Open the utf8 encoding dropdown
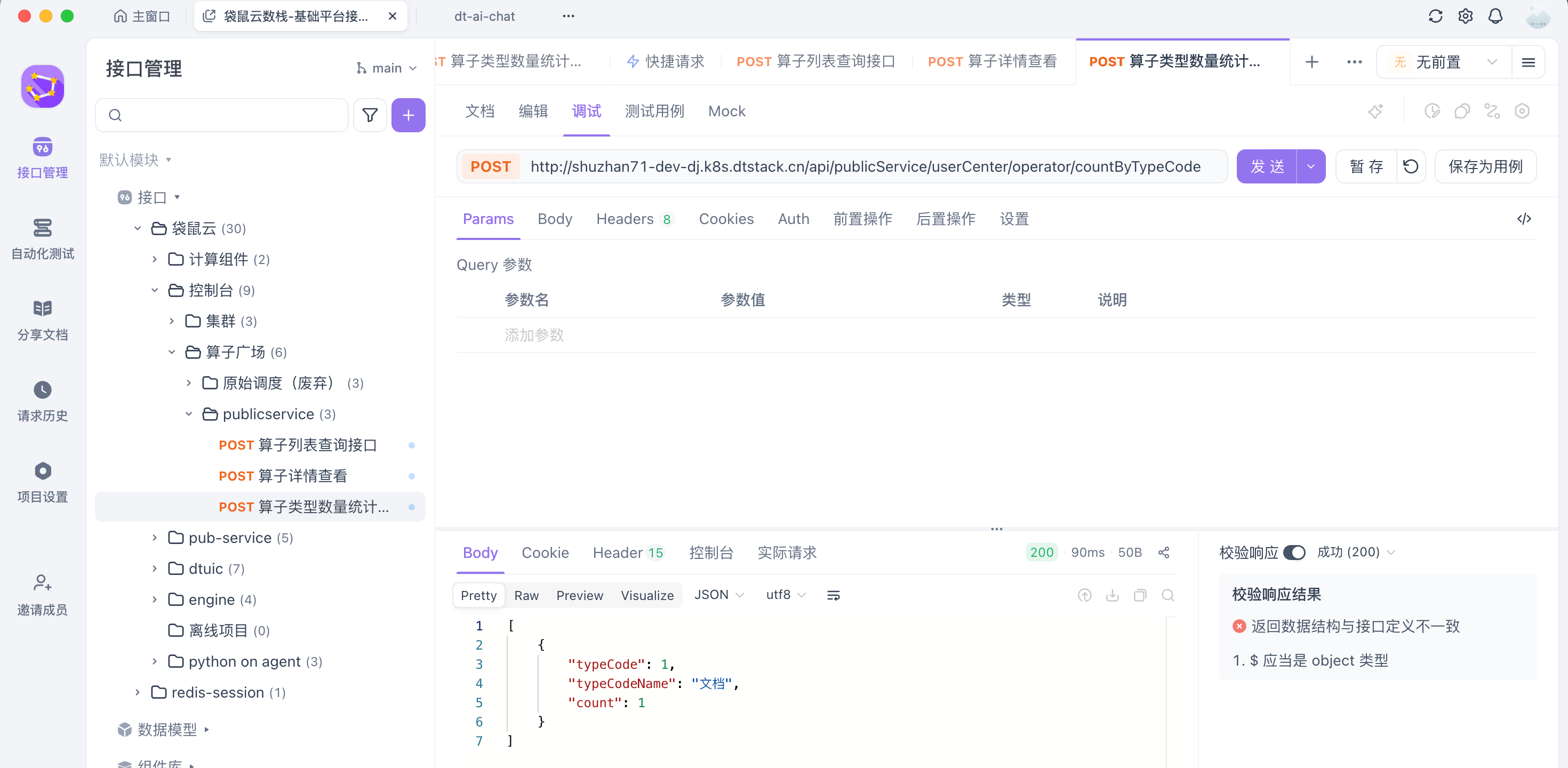 [785, 595]
